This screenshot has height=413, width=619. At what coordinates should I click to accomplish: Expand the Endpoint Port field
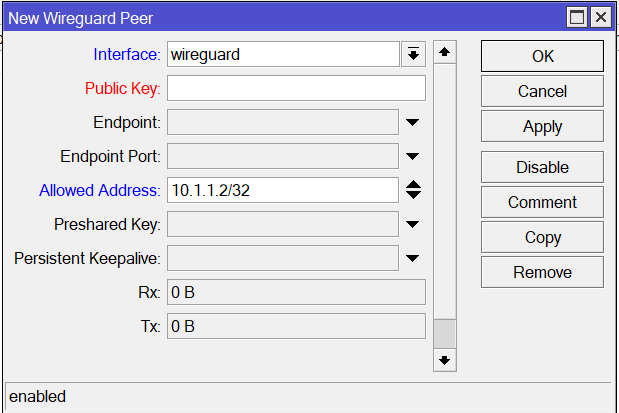[413, 157]
